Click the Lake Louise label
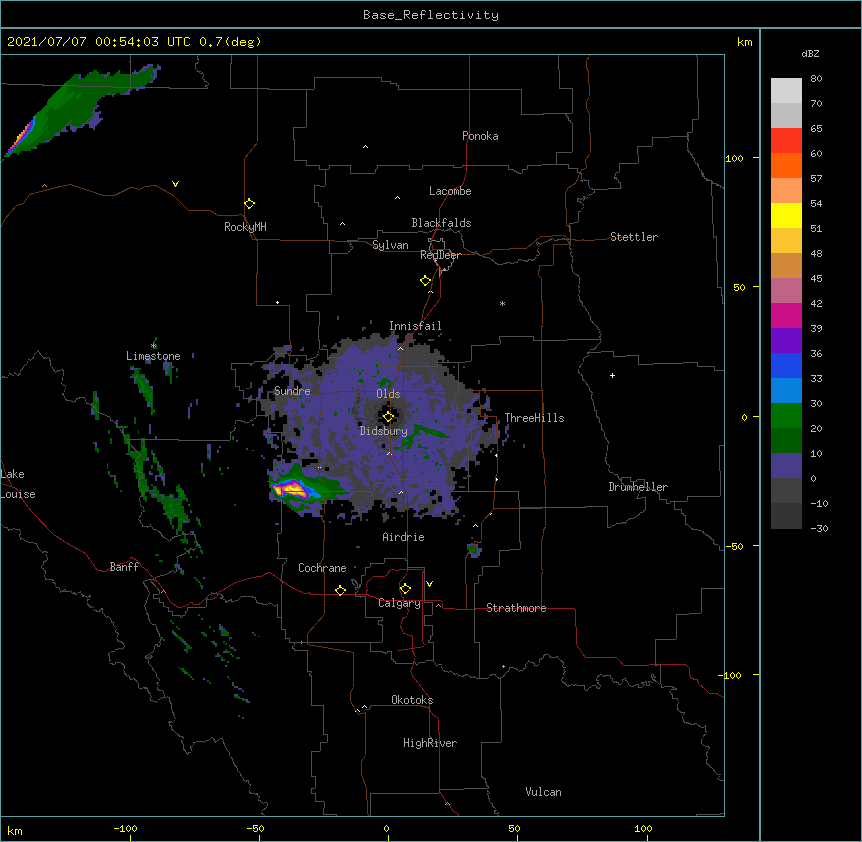The width and height of the screenshot is (862, 842). coord(18,484)
